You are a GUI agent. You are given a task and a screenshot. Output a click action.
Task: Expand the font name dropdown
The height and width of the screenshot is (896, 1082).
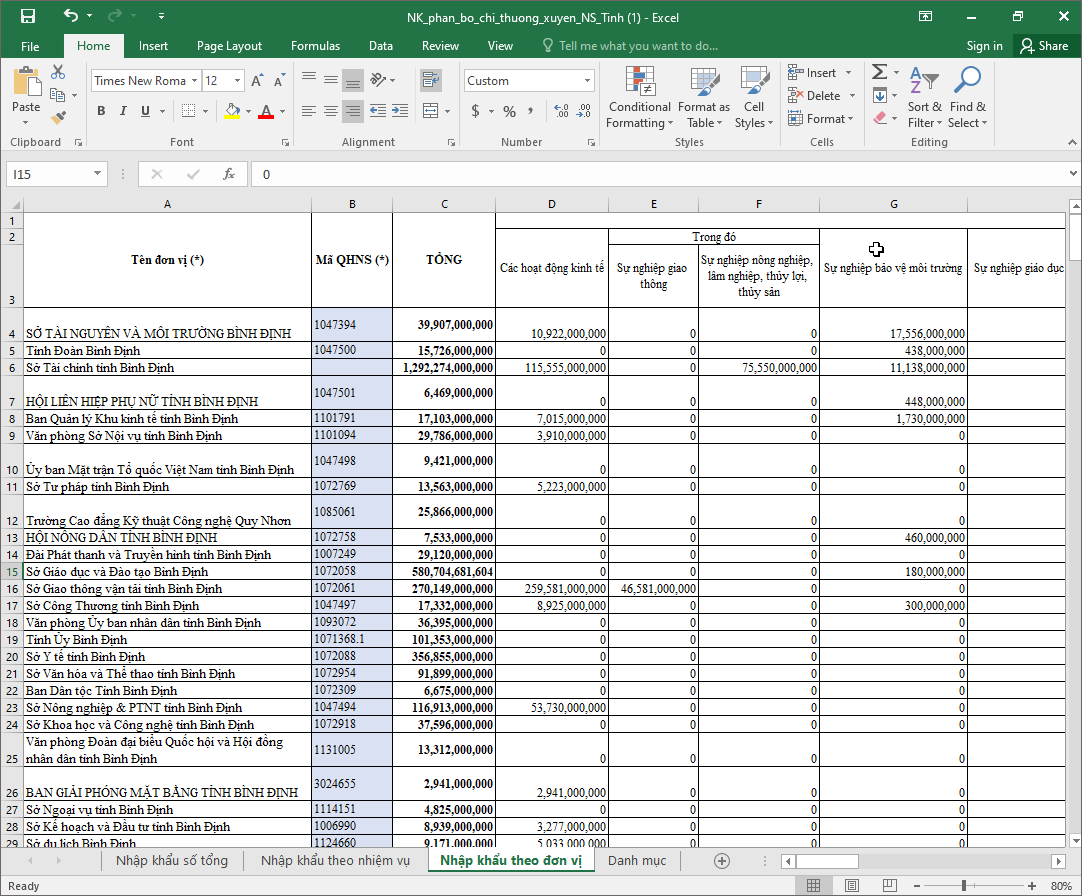pos(193,81)
